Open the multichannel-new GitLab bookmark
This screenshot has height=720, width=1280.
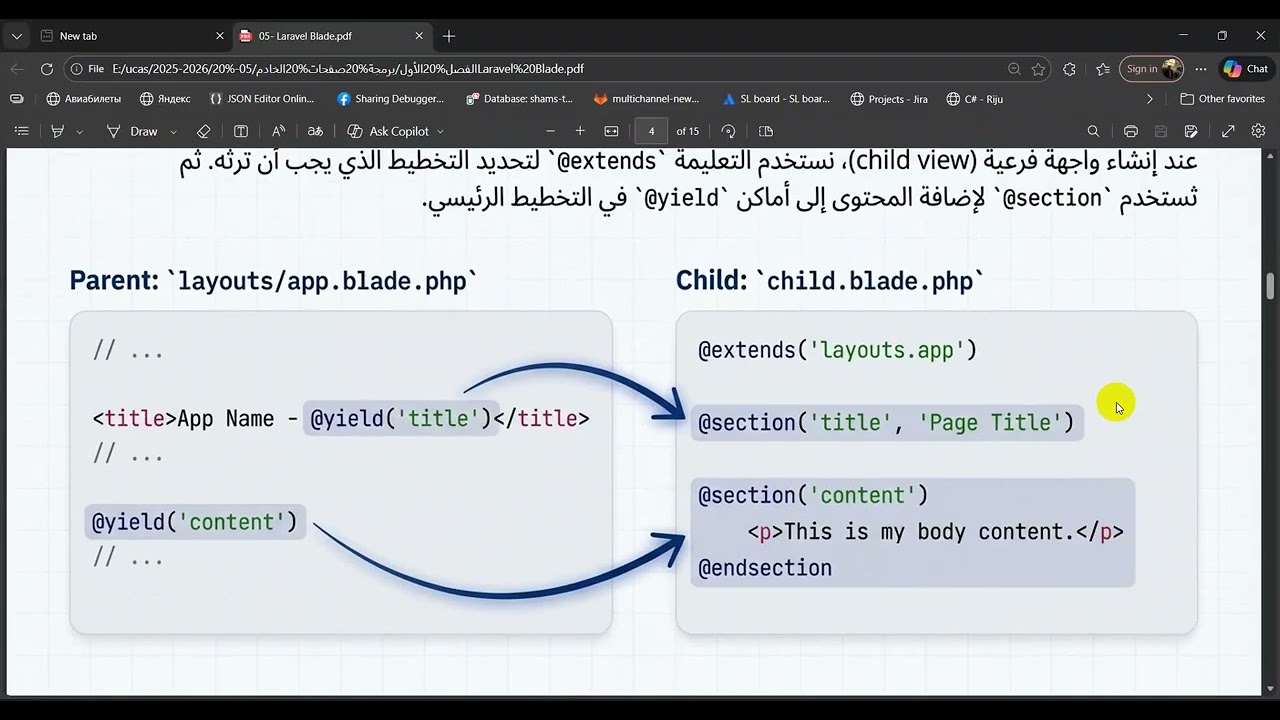coord(646,99)
